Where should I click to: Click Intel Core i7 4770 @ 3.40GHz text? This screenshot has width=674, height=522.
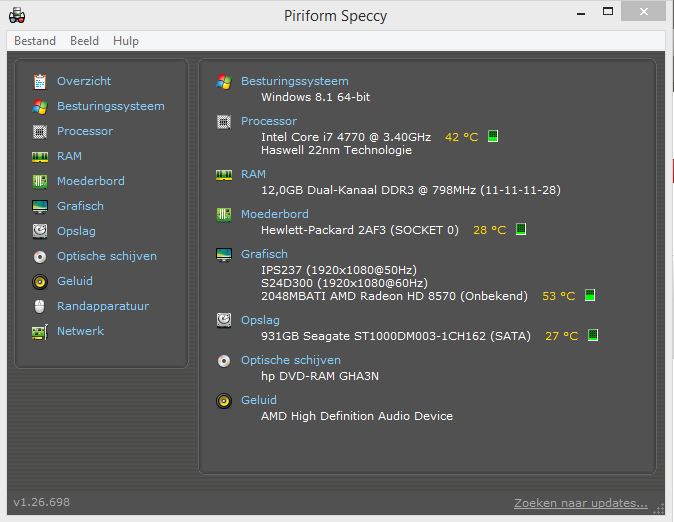click(x=346, y=137)
